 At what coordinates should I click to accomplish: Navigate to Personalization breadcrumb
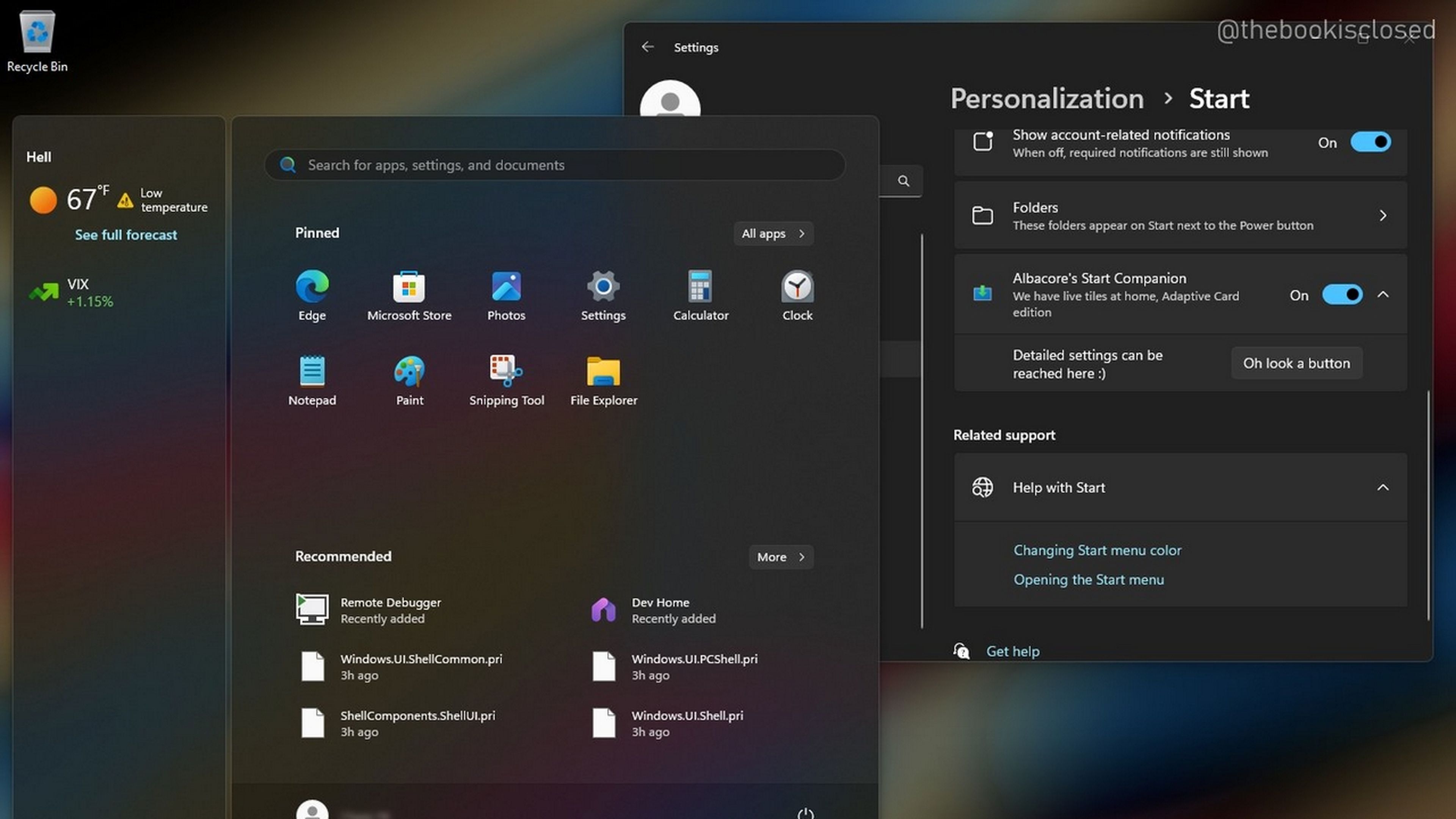click(1047, 98)
